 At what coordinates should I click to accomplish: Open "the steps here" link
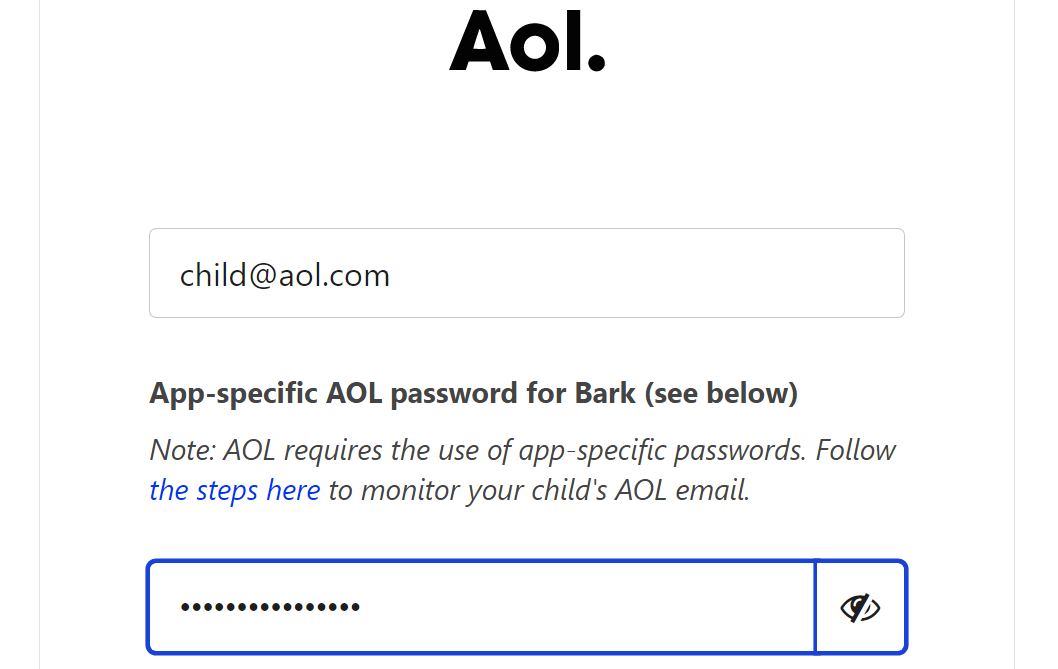(x=235, y=490)
